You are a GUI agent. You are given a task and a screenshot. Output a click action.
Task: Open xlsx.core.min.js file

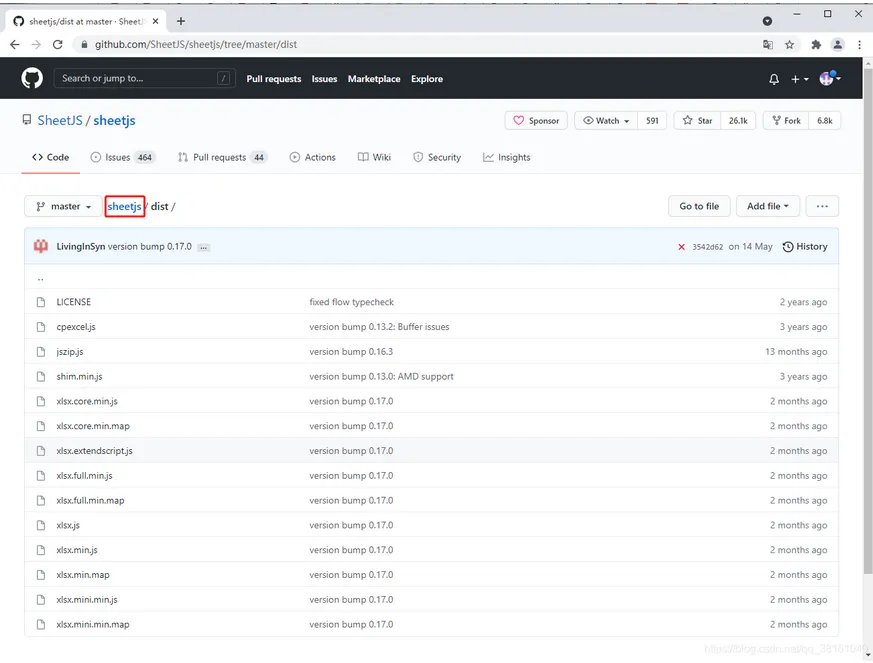tap(87, 401)
